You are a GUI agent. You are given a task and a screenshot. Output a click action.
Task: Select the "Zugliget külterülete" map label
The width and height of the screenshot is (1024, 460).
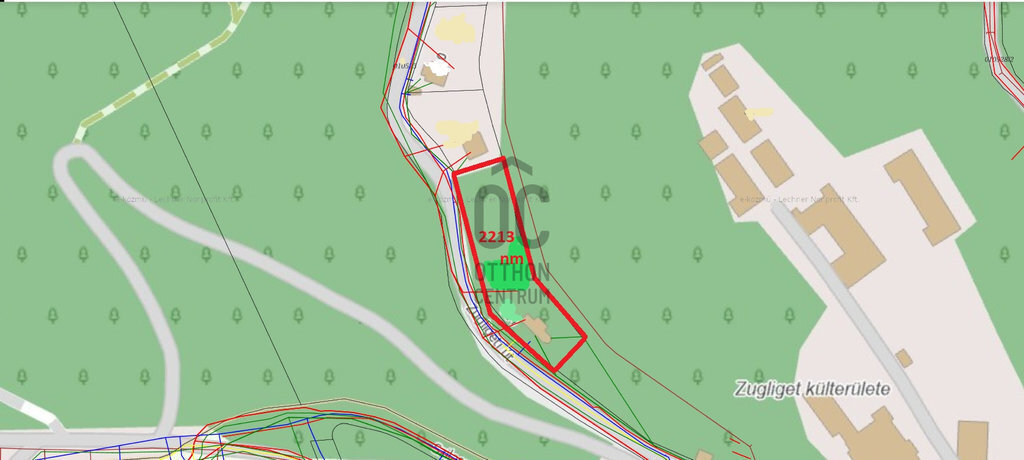pyautogui.click(x=812, y=389)
